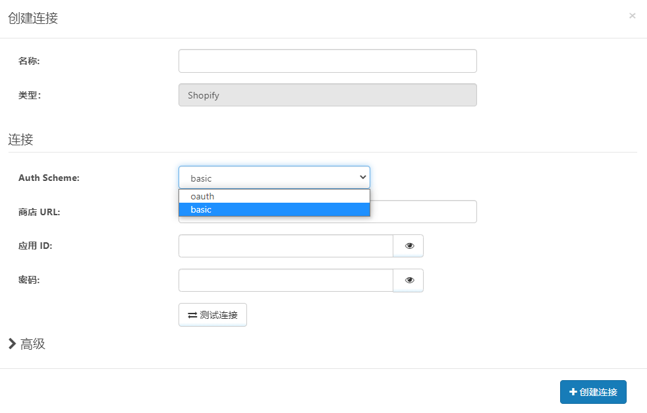Choose the oauth option in the list
The image size is (647, 413).
click(274, 196)
